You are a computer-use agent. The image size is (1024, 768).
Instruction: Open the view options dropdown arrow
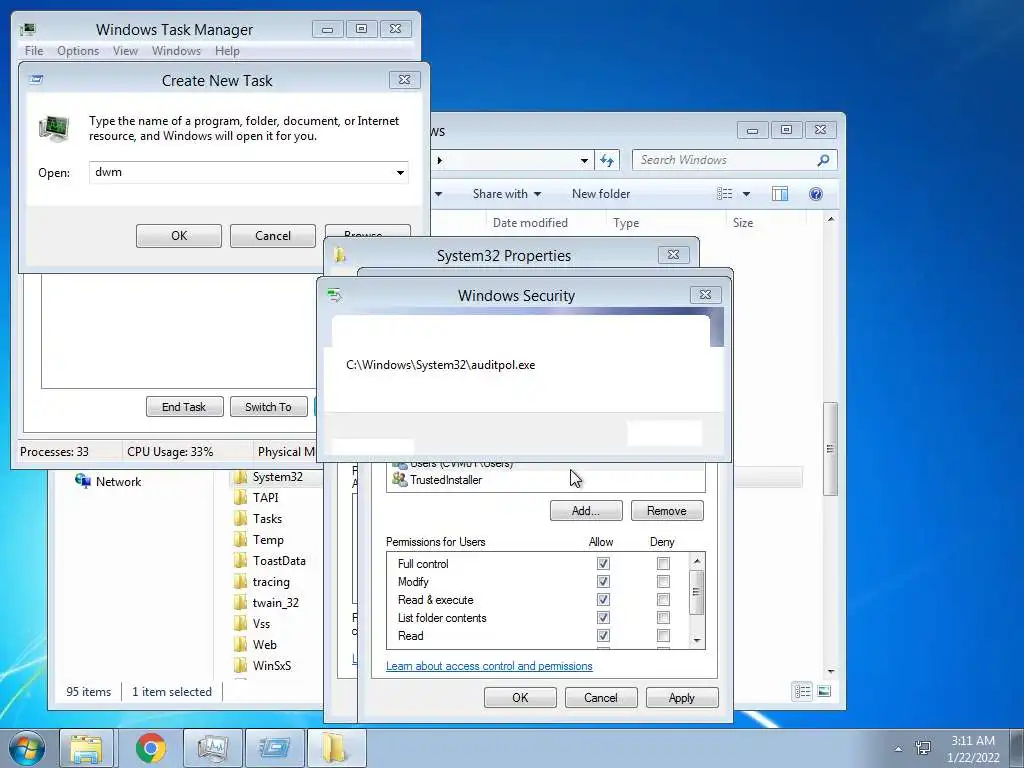coord(746,194)
